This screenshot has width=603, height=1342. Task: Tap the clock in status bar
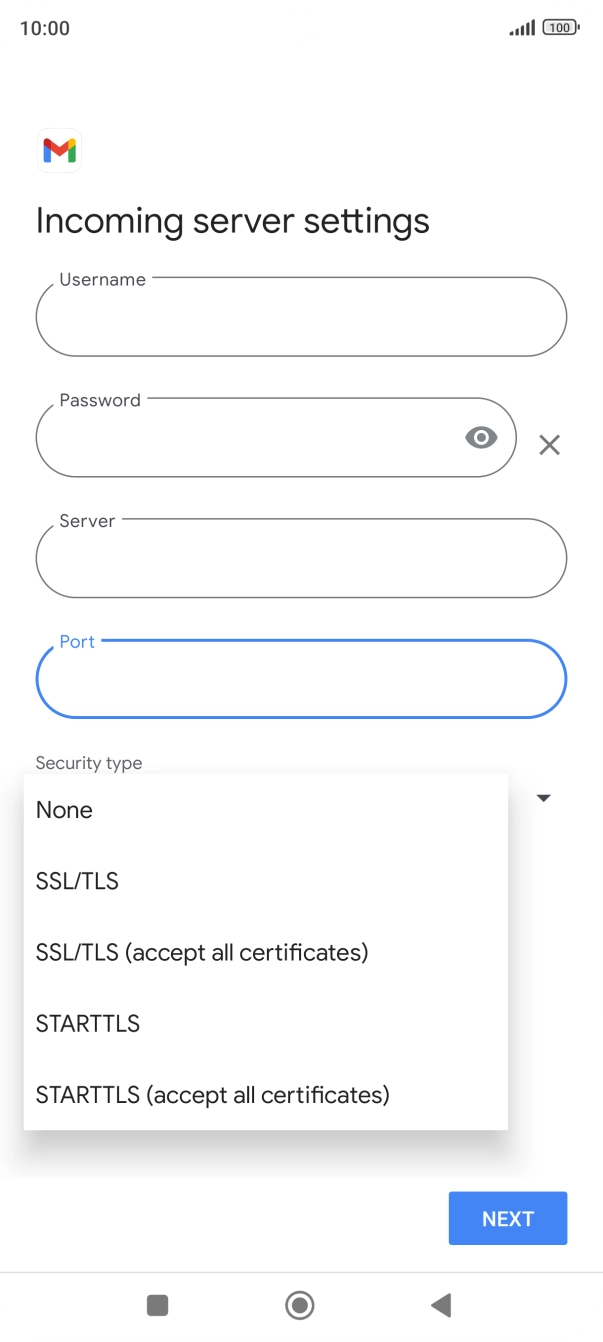45,28
